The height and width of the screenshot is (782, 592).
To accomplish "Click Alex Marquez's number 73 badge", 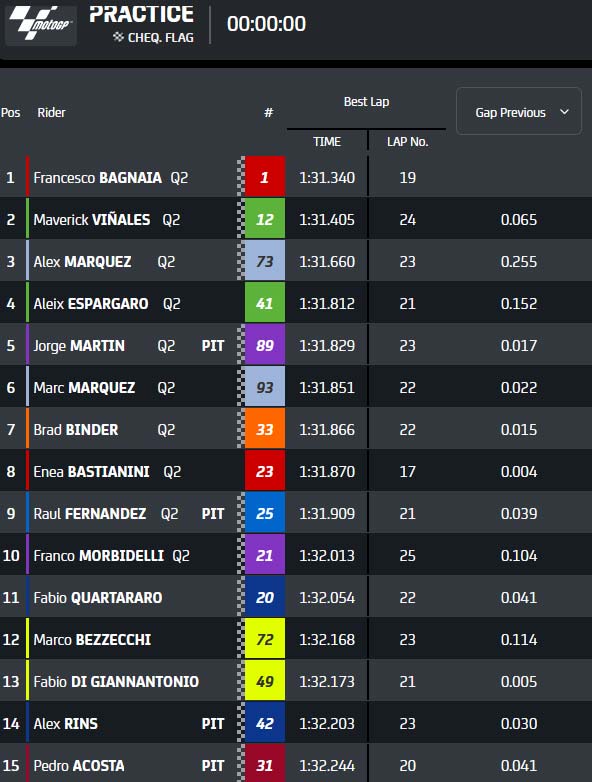I will [x=265, y=261].
